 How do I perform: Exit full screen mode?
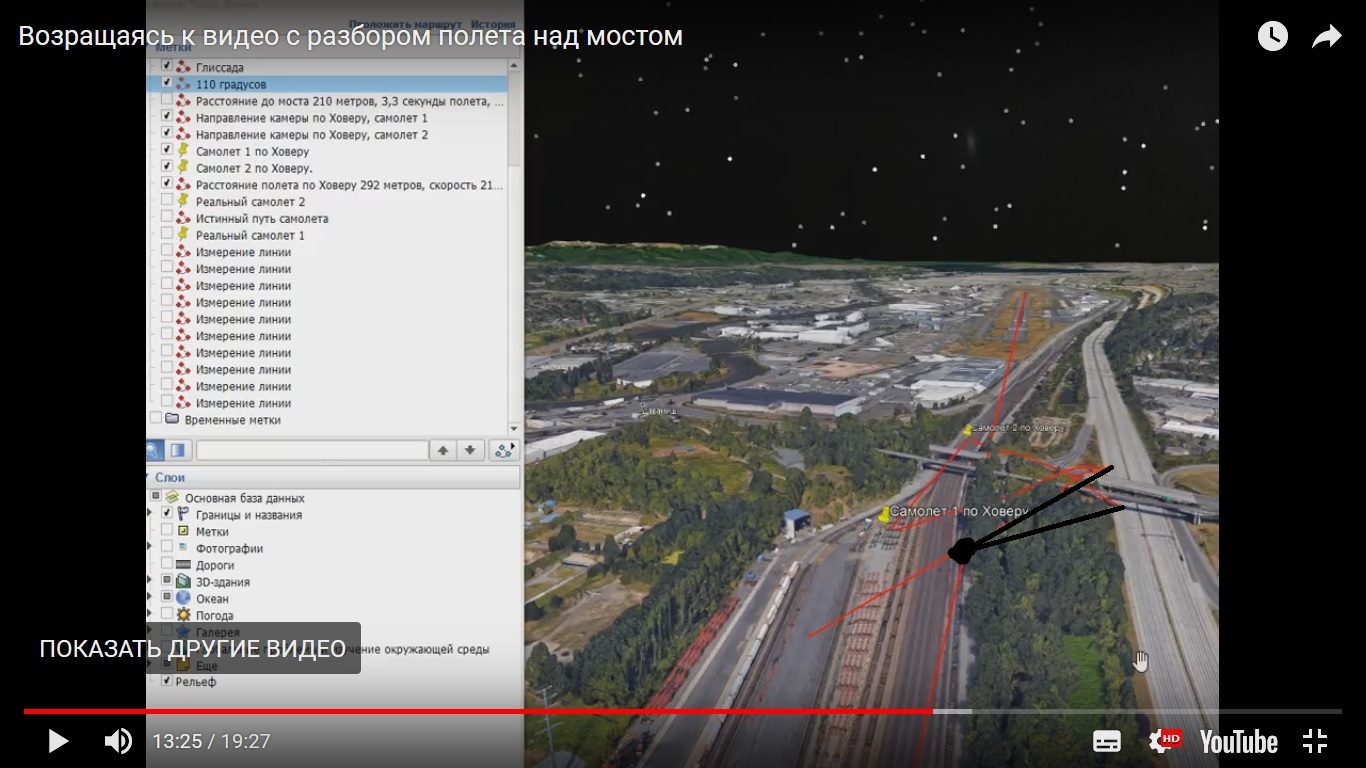click(1315, 741)
